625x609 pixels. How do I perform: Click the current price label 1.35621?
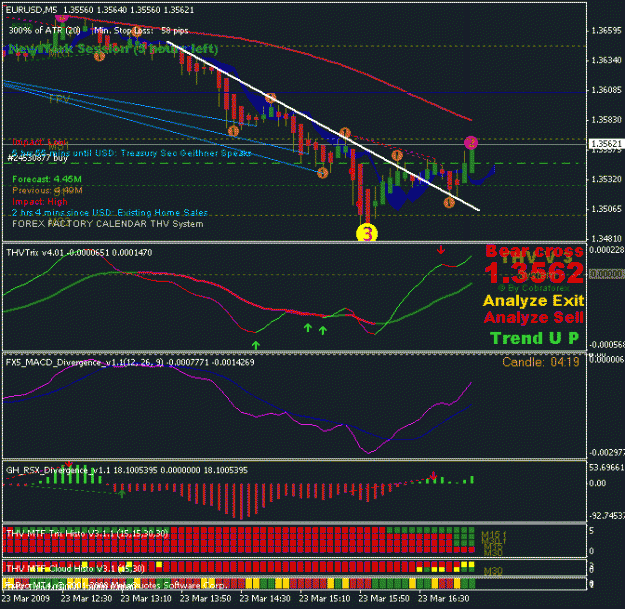click(606, 143)
